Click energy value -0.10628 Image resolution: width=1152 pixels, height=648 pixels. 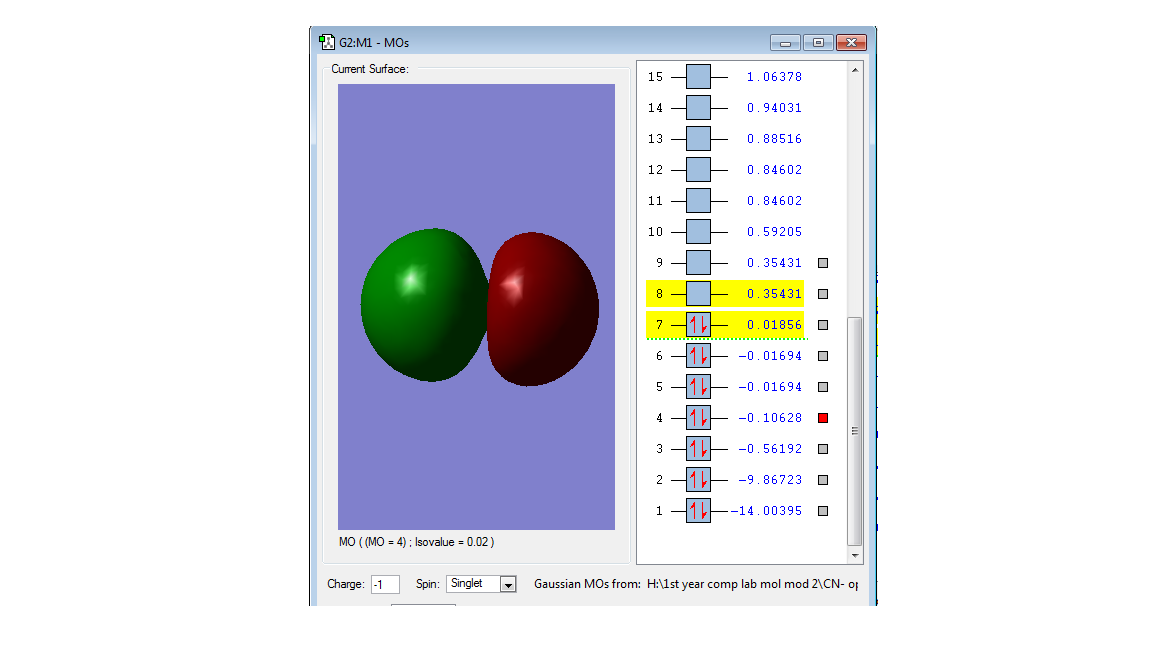[x=770, y=417]
